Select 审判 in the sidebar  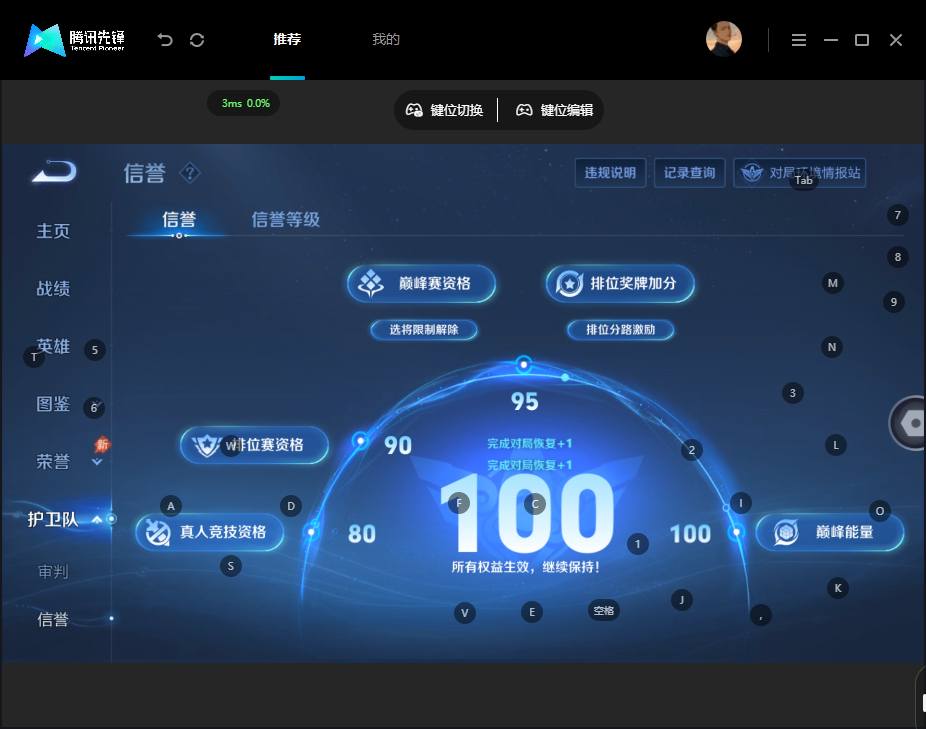(x=53, y=571)
